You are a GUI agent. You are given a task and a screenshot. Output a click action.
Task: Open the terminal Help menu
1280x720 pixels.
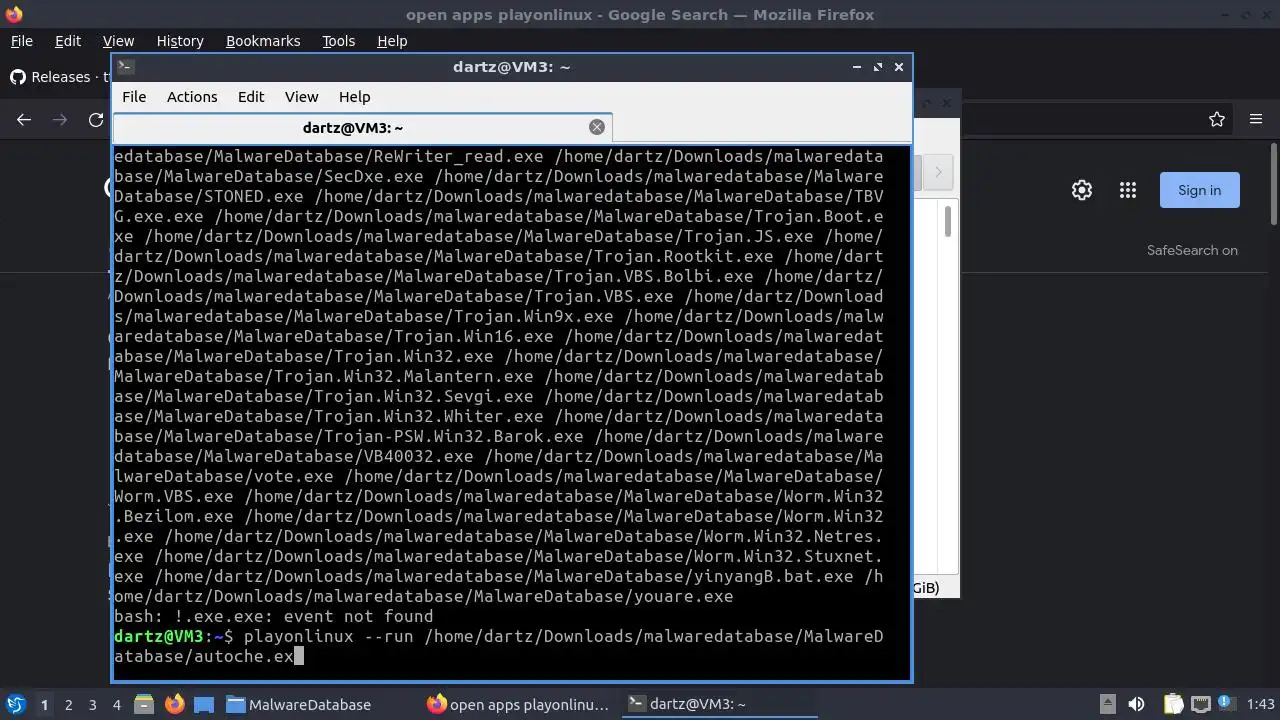click(354, 97)
